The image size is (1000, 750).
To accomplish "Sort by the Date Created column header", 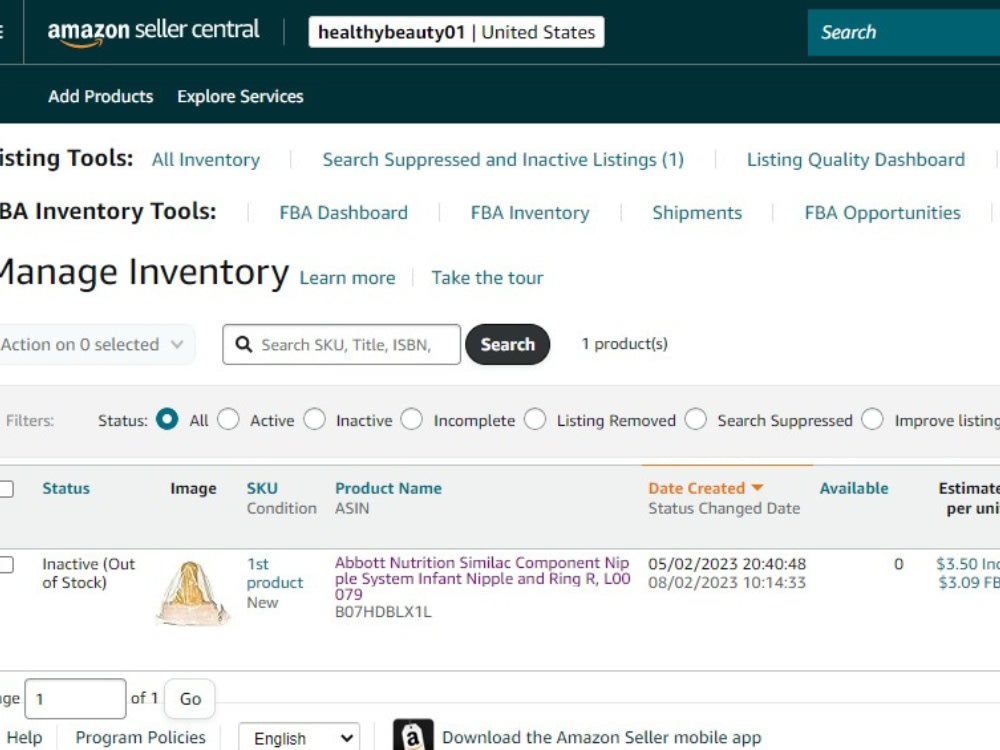I will [696, 489].
